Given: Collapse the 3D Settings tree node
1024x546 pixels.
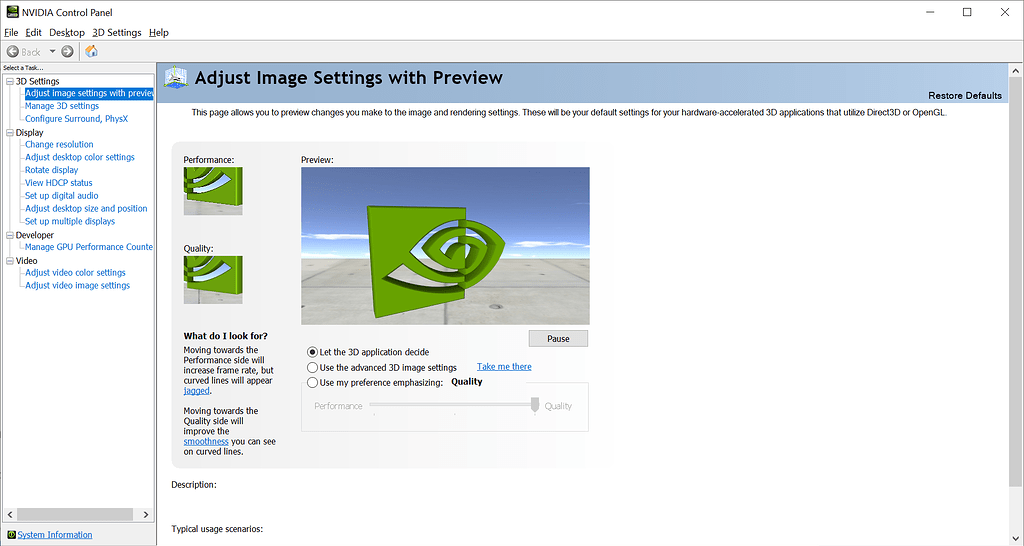Looking at the screenshot, I should pyautogui.click(x=10, y=81).
